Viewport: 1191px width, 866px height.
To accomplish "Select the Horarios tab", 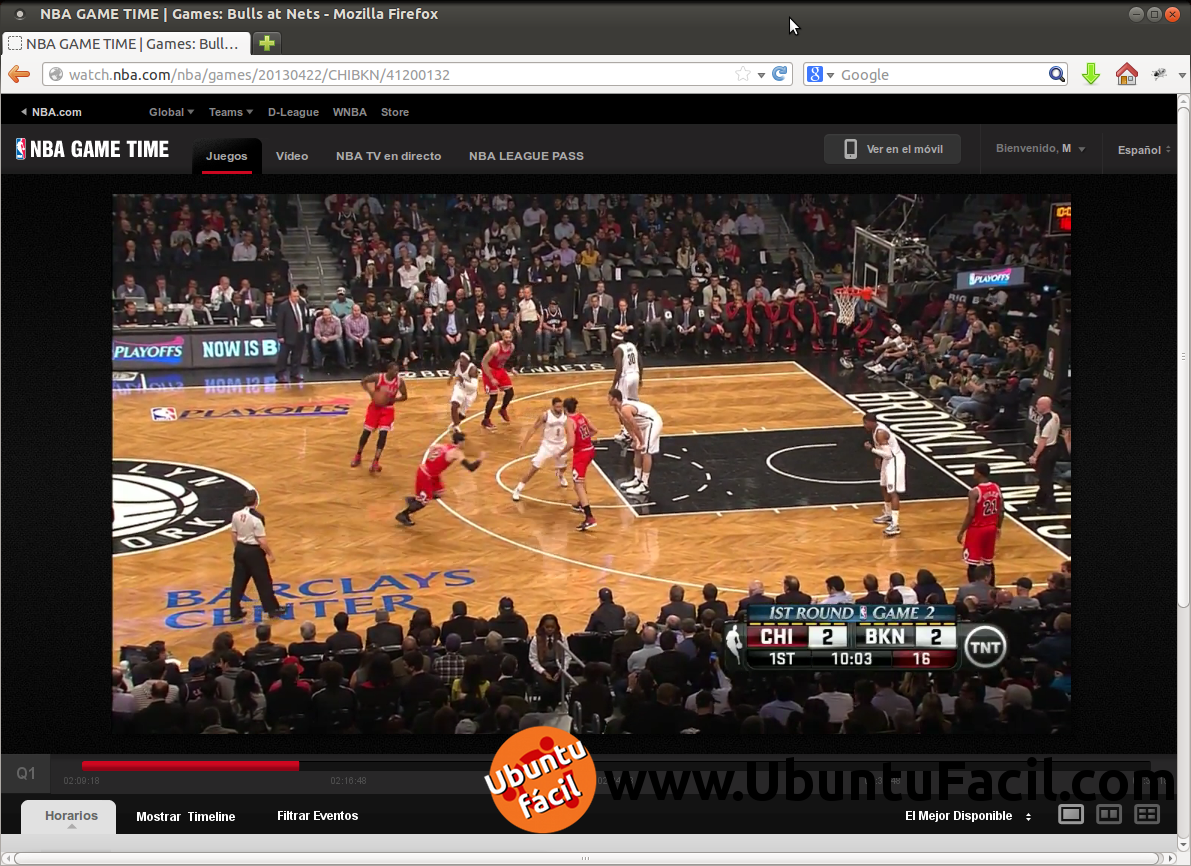I will [69, 817].
